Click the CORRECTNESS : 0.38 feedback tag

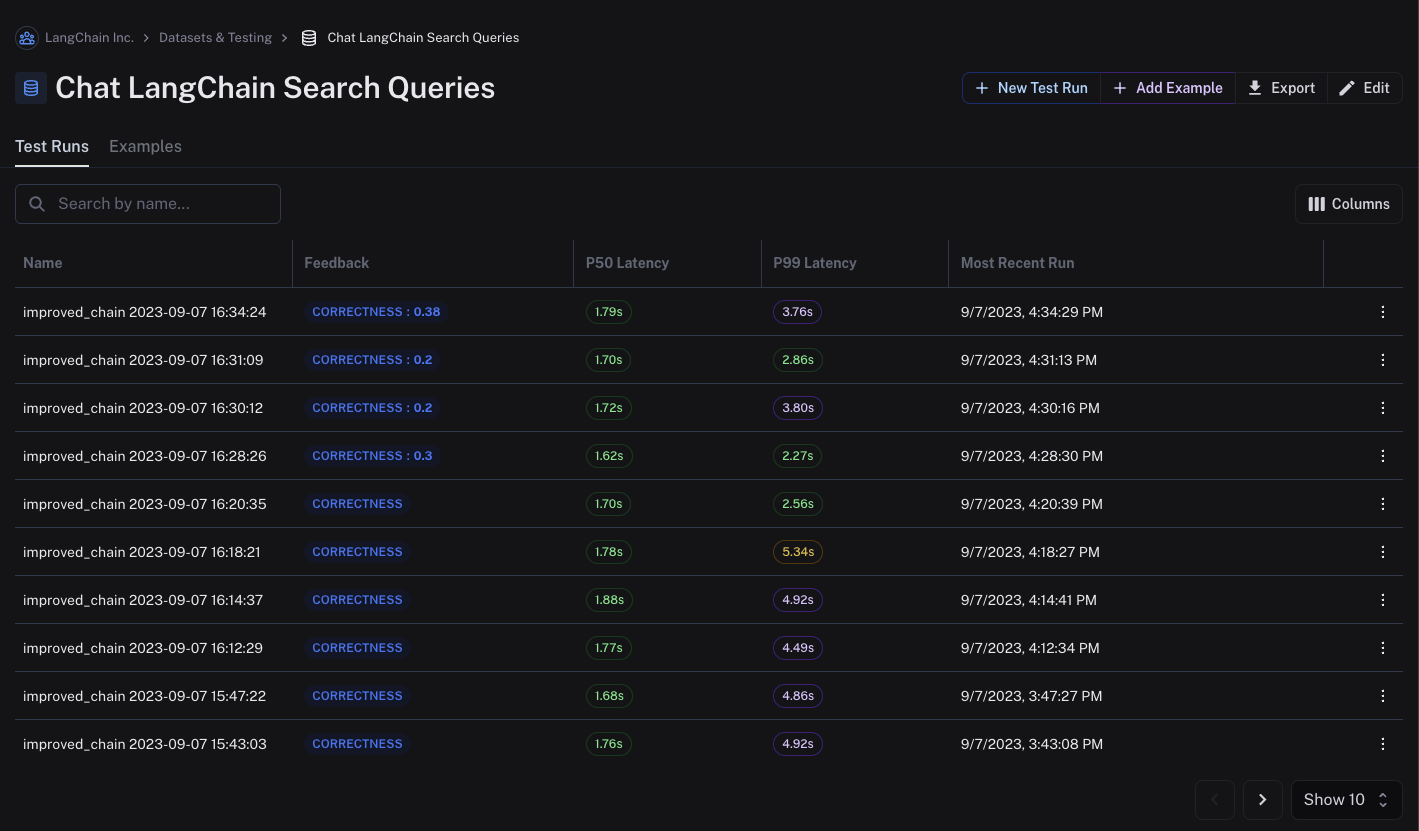pos(376,312)
